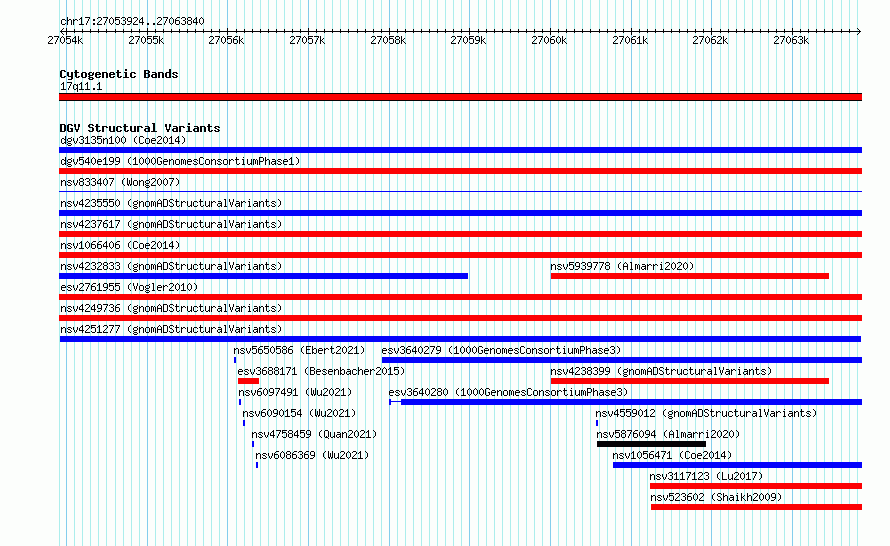Image resolution: width=890 pixels, height=546 pixels.
Task: Click the red bar under dgv540e199
Action: point(460,171)
